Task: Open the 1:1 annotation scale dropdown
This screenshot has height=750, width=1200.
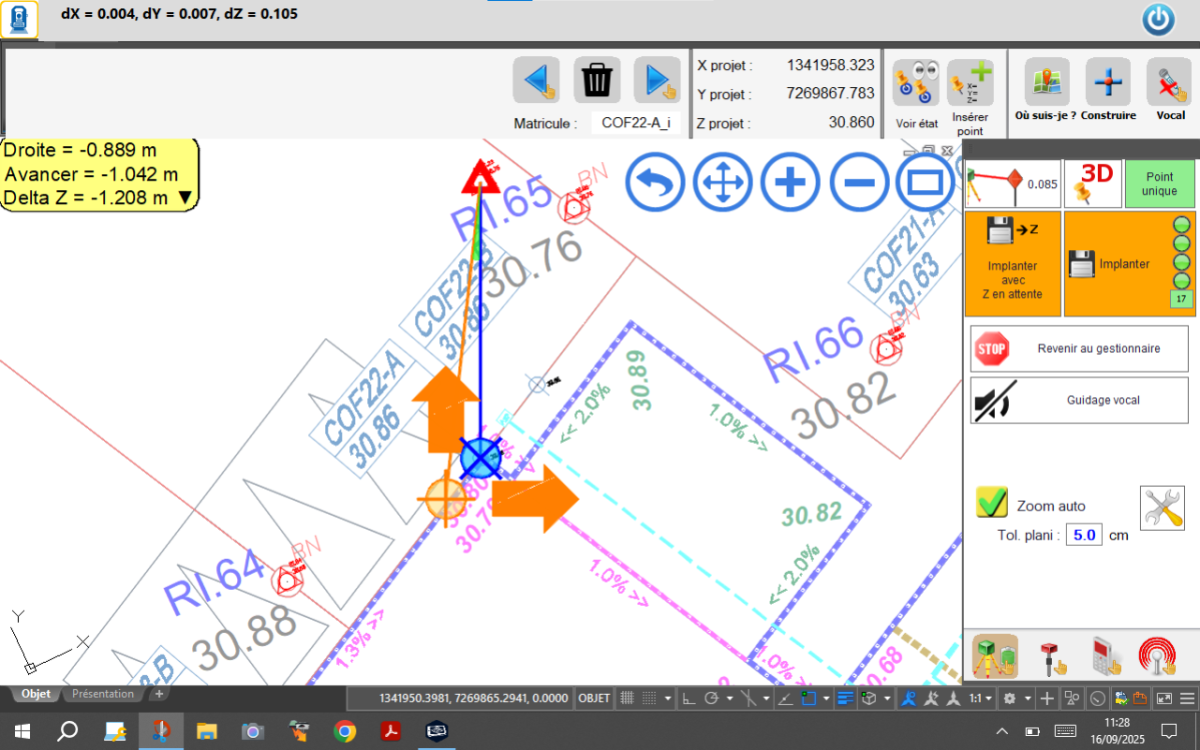Action: [x=987, y=698]
